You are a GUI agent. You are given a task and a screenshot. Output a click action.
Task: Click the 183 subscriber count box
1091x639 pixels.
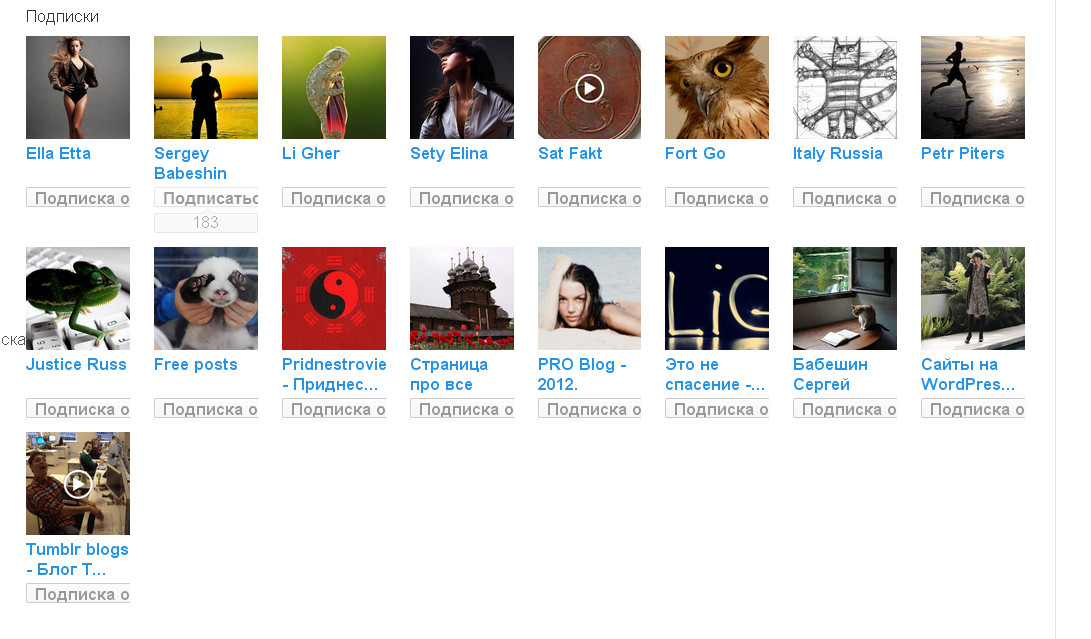click(206, 223)
